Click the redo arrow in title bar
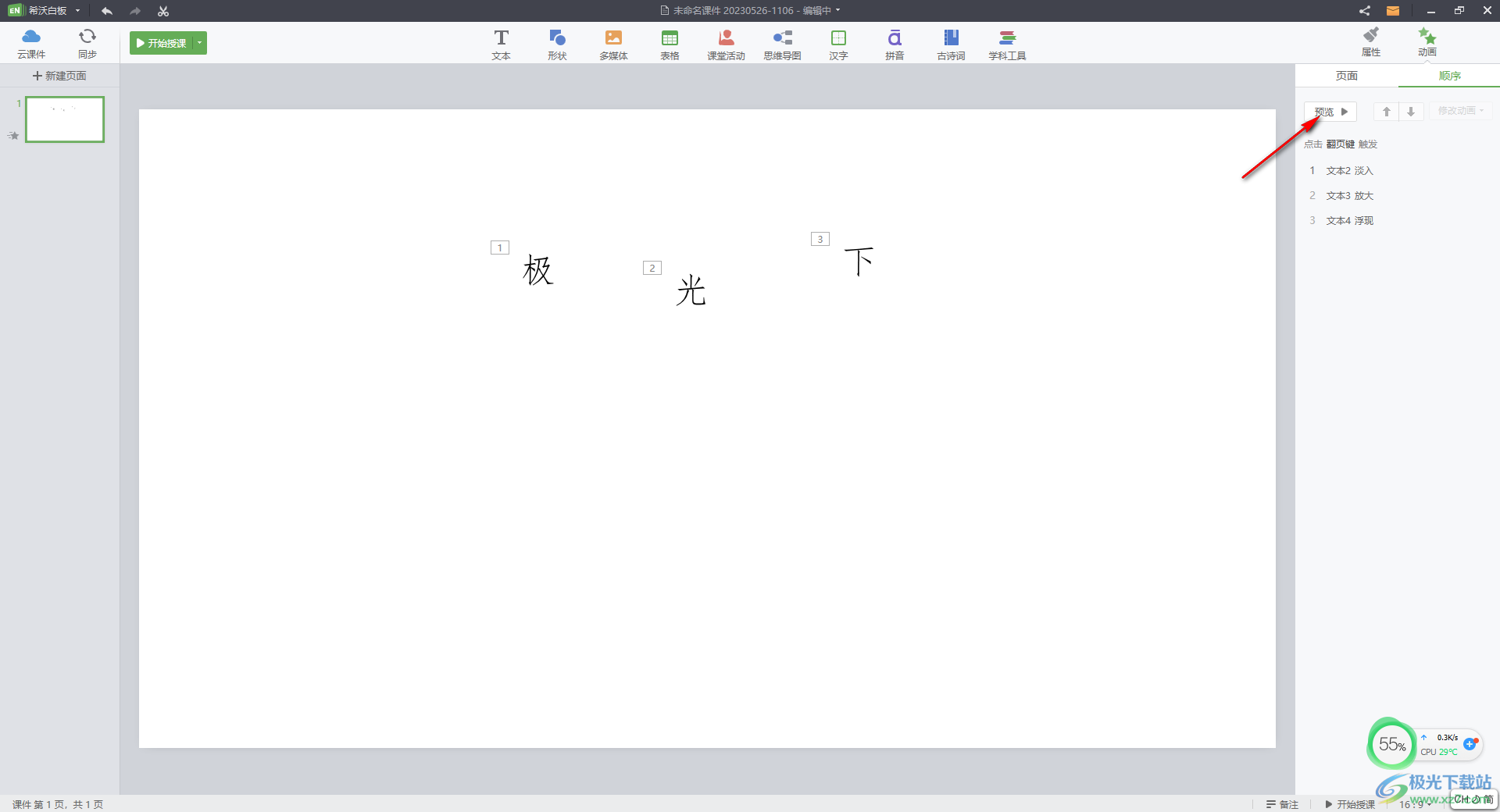Screen dimensions: 1500x812 pyautogui.click(x=135, y=11)
